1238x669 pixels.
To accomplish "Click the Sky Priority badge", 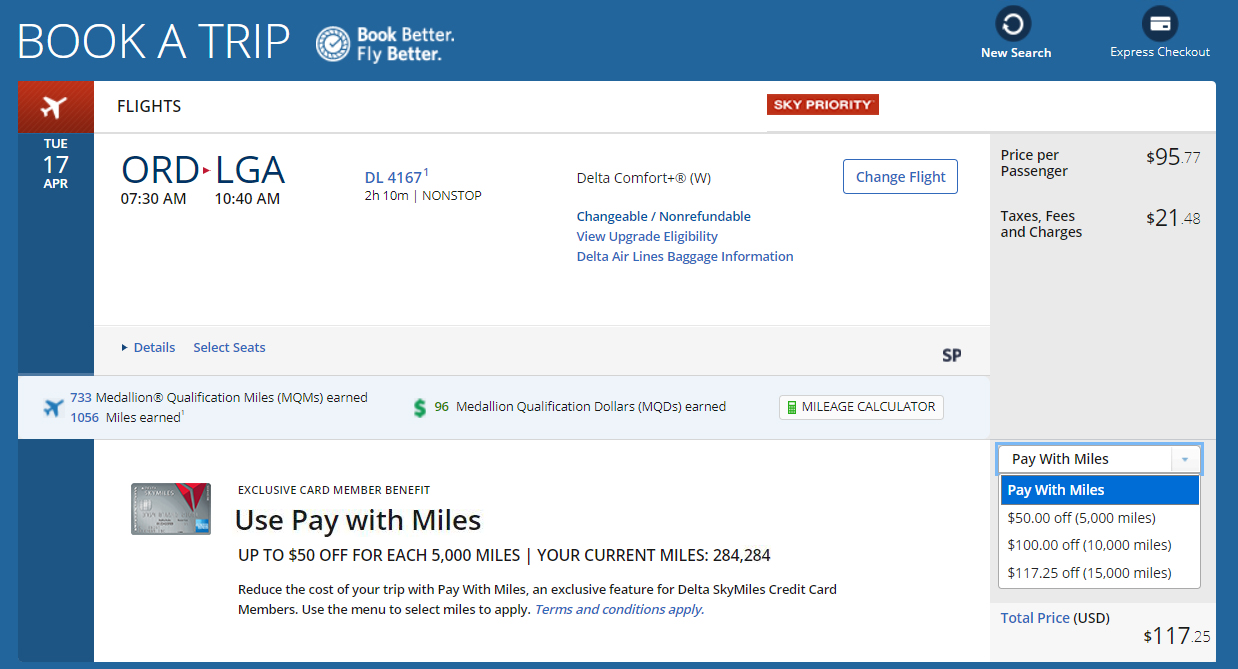I will tap(822, 103).
